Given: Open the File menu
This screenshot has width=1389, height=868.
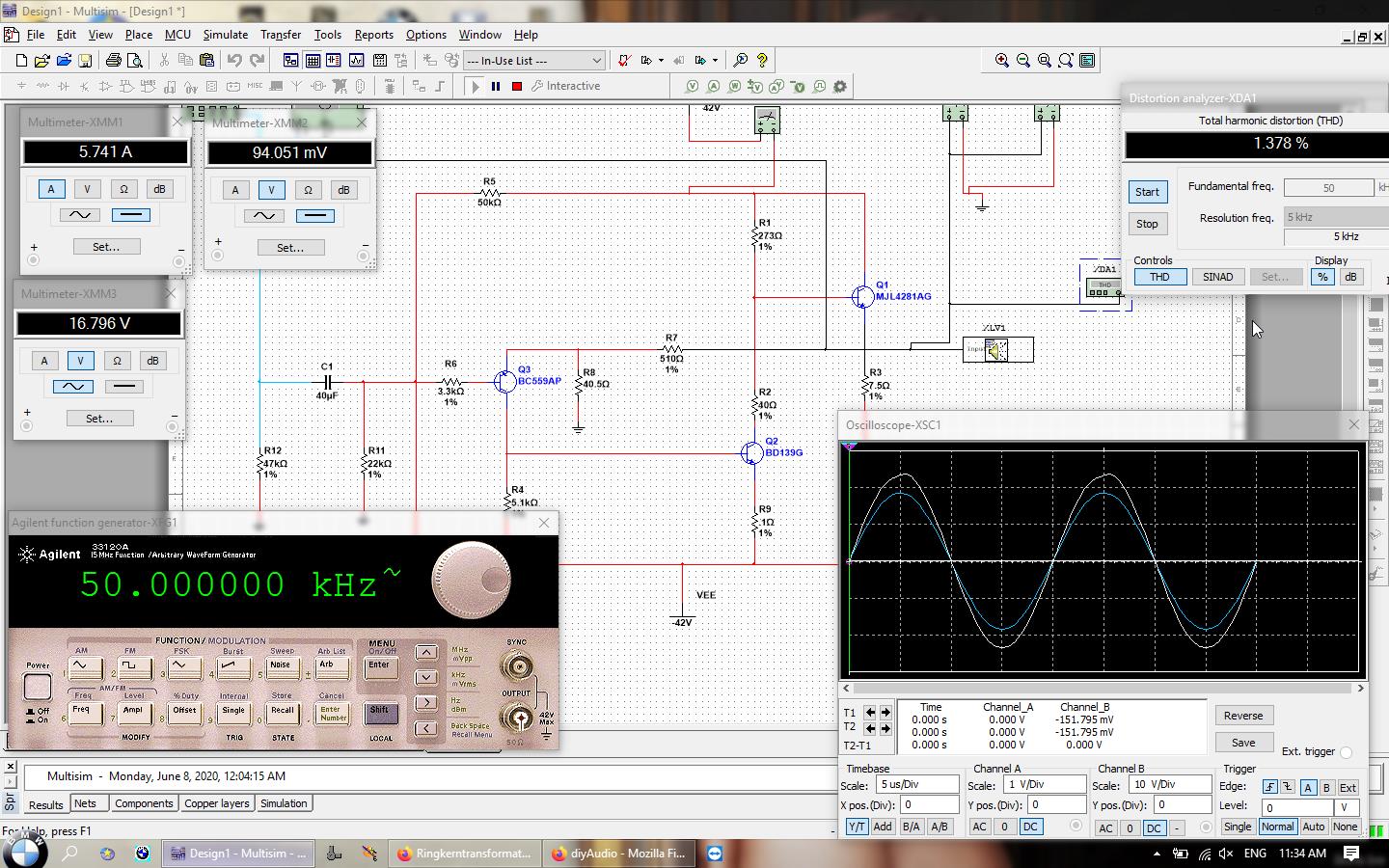Looking at the screenshot, I should 36,34.
